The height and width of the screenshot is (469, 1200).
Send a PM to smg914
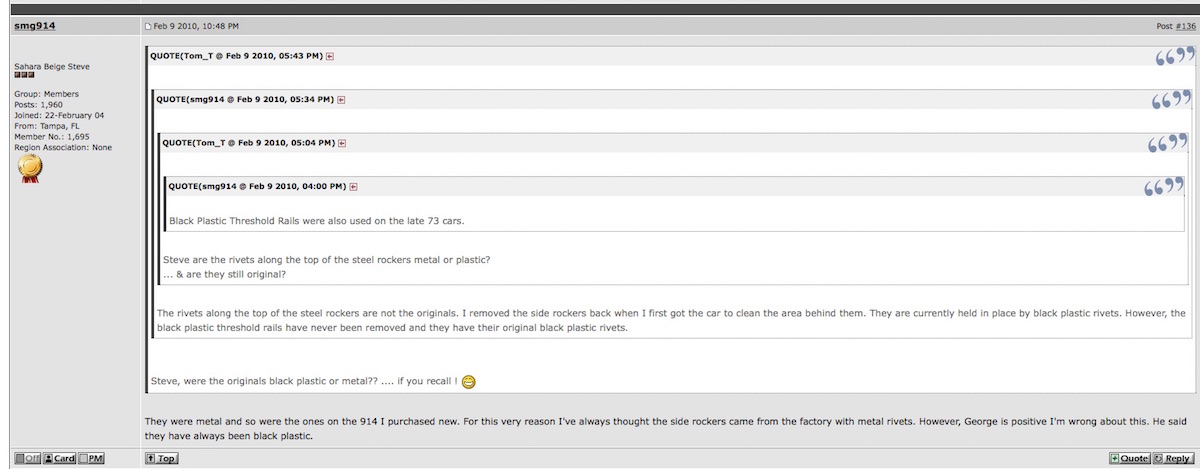(x=91, y=458)
